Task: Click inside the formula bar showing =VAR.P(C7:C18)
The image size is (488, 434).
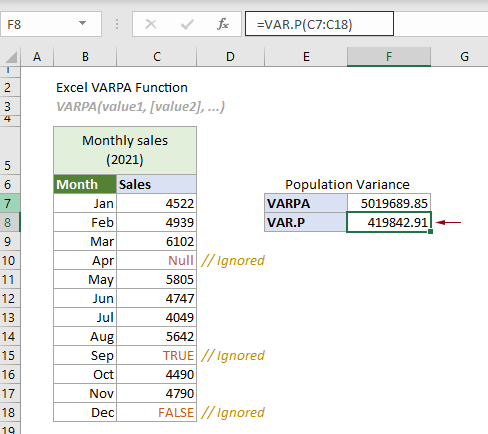Action: pyautogui.click(x=319, y=24)
